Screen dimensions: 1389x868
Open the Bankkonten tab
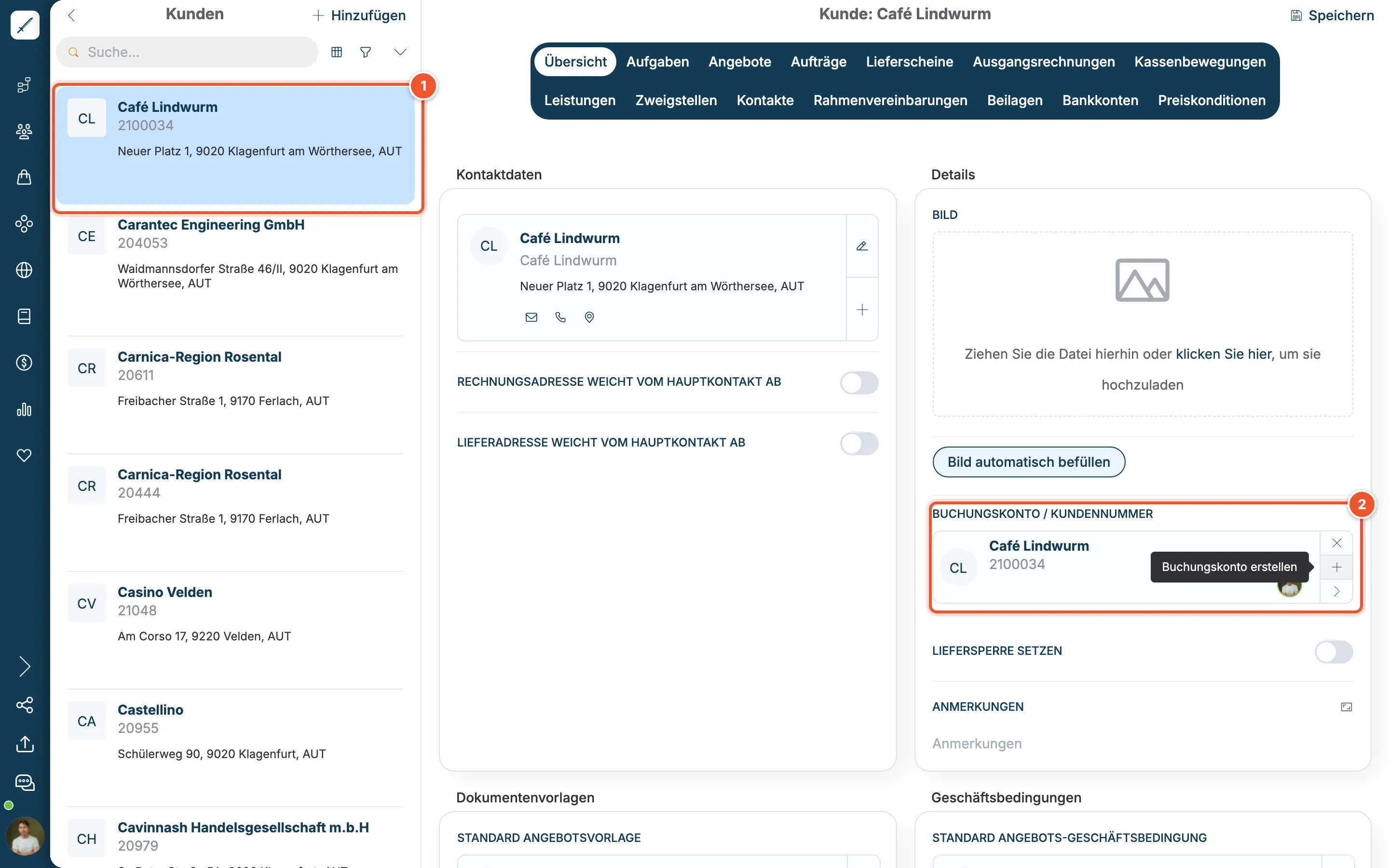pos(1100,100)
